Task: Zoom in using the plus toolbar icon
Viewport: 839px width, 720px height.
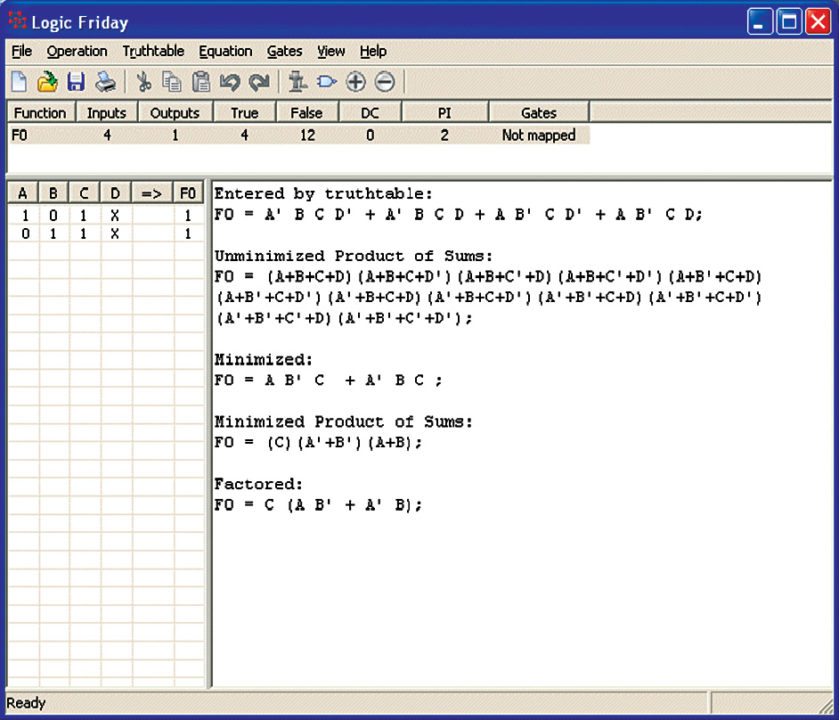Action: click(x=356, y=82)
